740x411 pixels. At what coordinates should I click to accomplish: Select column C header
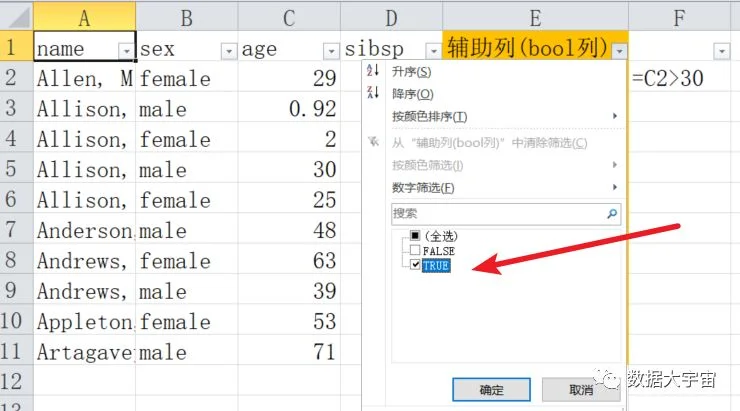[289, 17]
